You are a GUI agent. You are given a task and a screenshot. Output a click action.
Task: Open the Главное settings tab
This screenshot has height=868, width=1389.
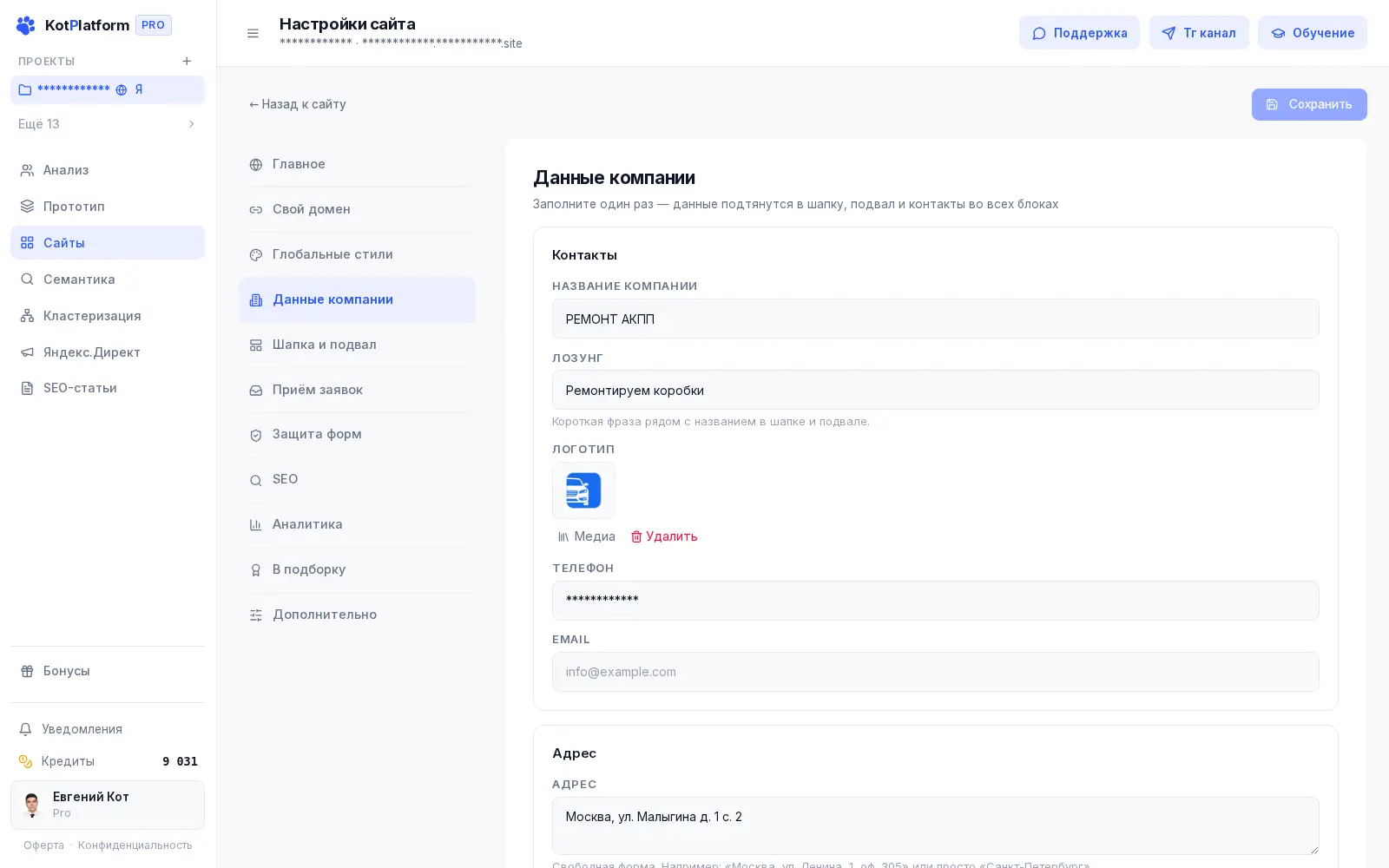pyautogui.click(x=357, y=164)
